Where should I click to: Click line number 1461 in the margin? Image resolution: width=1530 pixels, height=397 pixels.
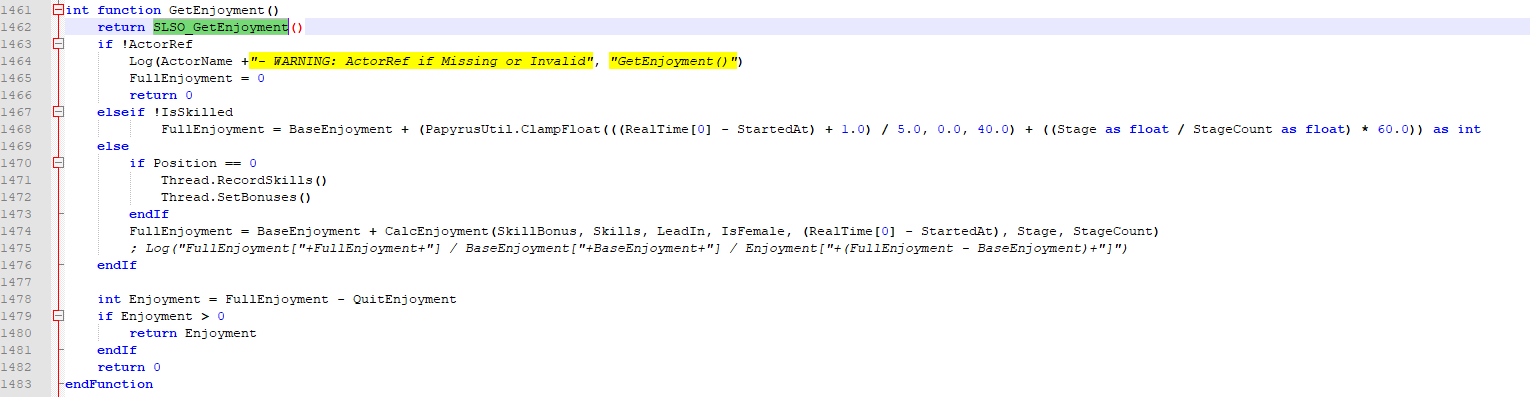(x=17, y=10)
